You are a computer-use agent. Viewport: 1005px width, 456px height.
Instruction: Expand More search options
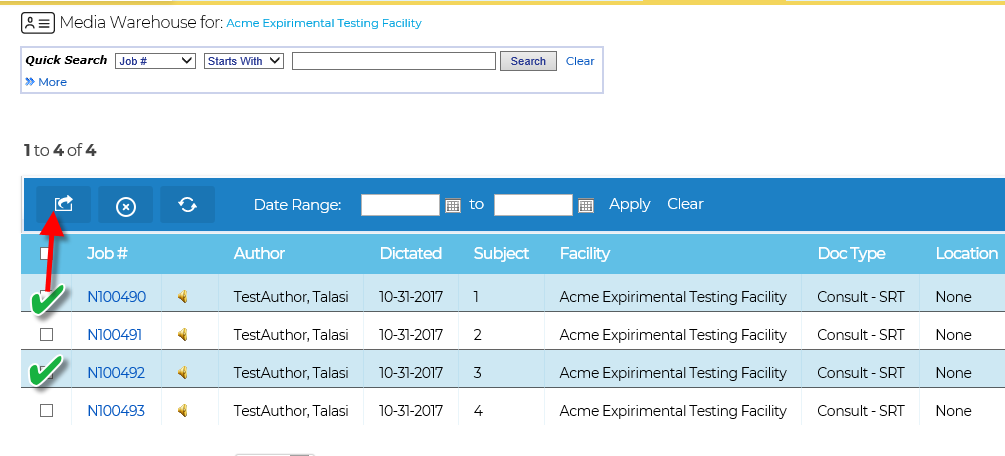tap(46, 82)
